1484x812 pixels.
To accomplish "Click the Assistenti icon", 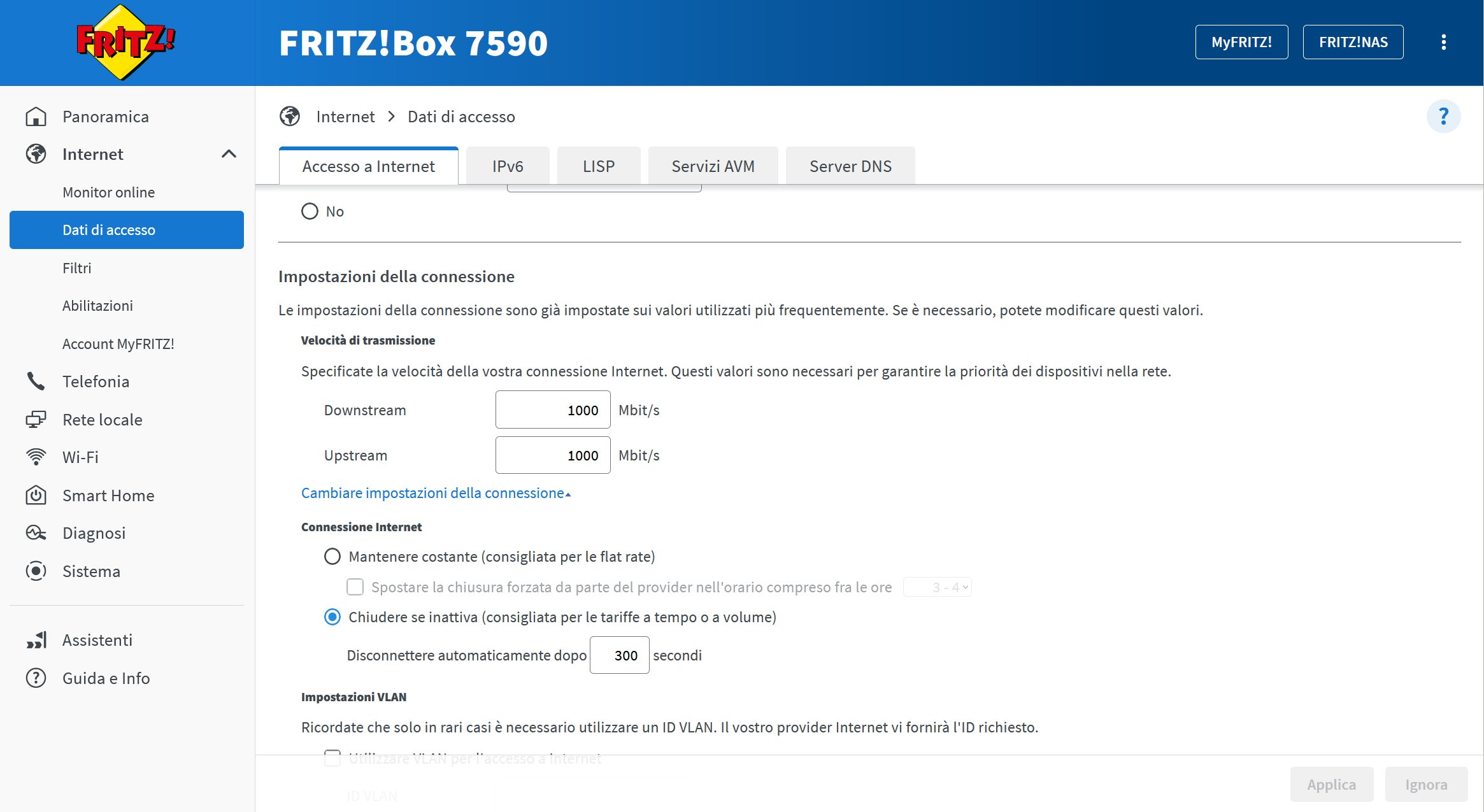I will [x=36, y=640].
